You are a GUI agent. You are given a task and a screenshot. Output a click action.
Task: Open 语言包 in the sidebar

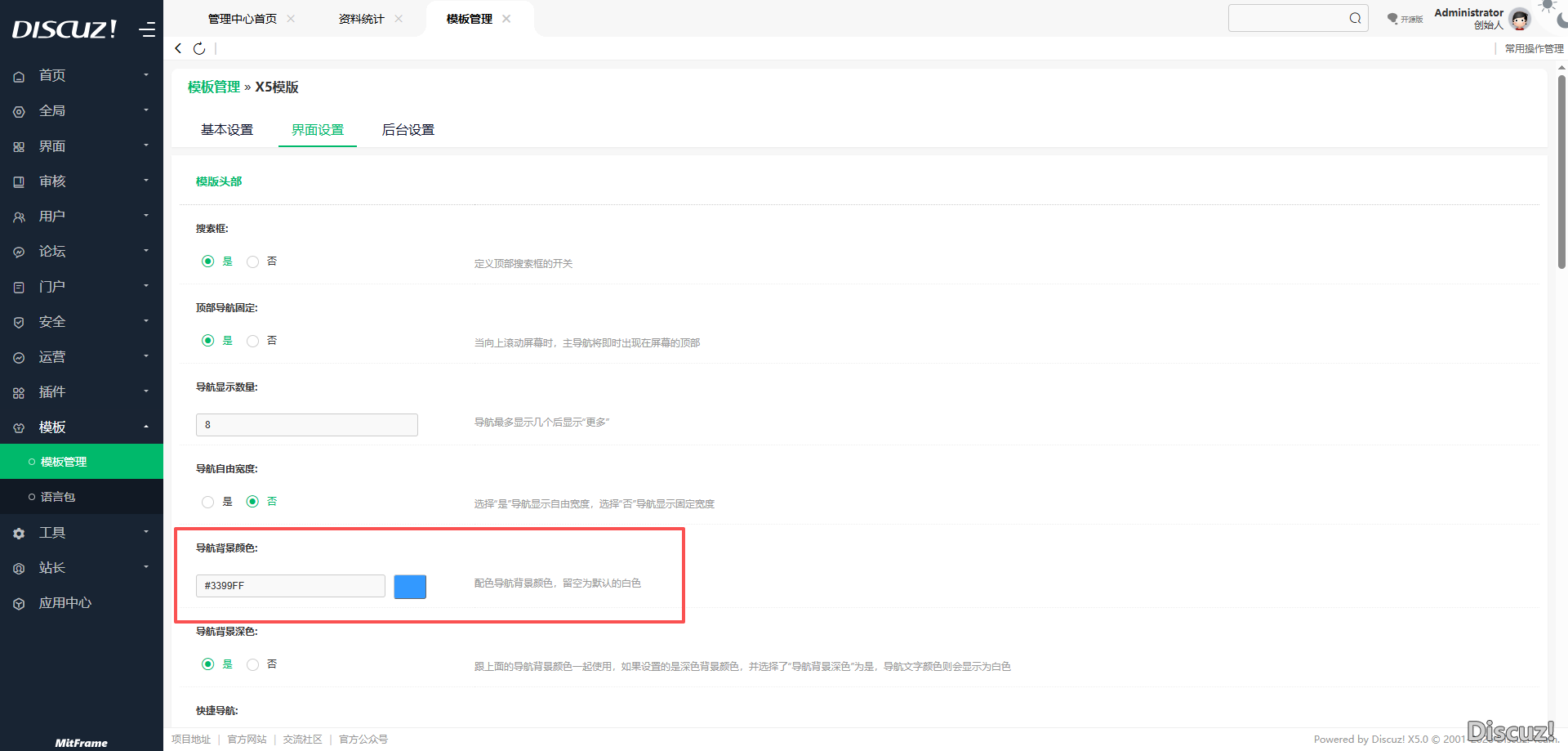click(x=58, y=497)
